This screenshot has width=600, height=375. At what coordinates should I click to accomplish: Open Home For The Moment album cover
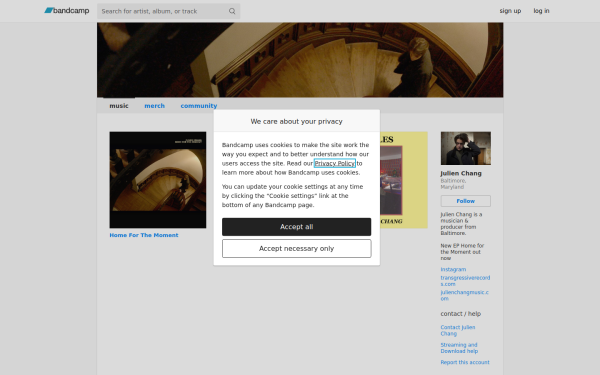tap(158, 180)
